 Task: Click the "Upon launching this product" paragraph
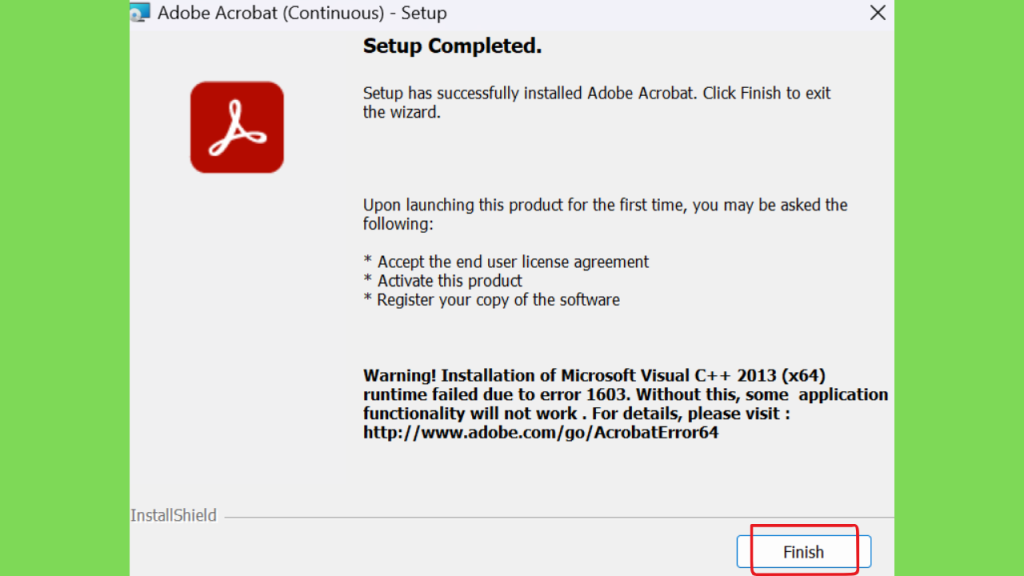[x=605, y=214]
